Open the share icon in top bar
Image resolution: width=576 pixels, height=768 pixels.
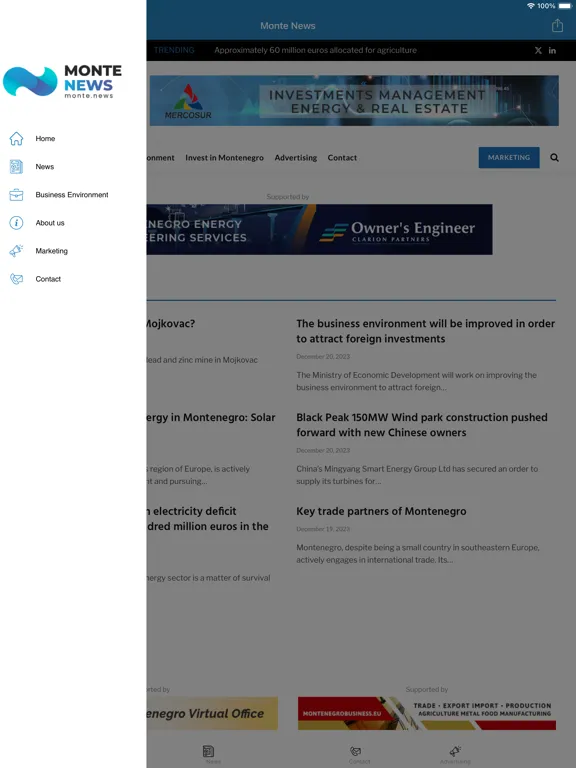coord(557,25)
